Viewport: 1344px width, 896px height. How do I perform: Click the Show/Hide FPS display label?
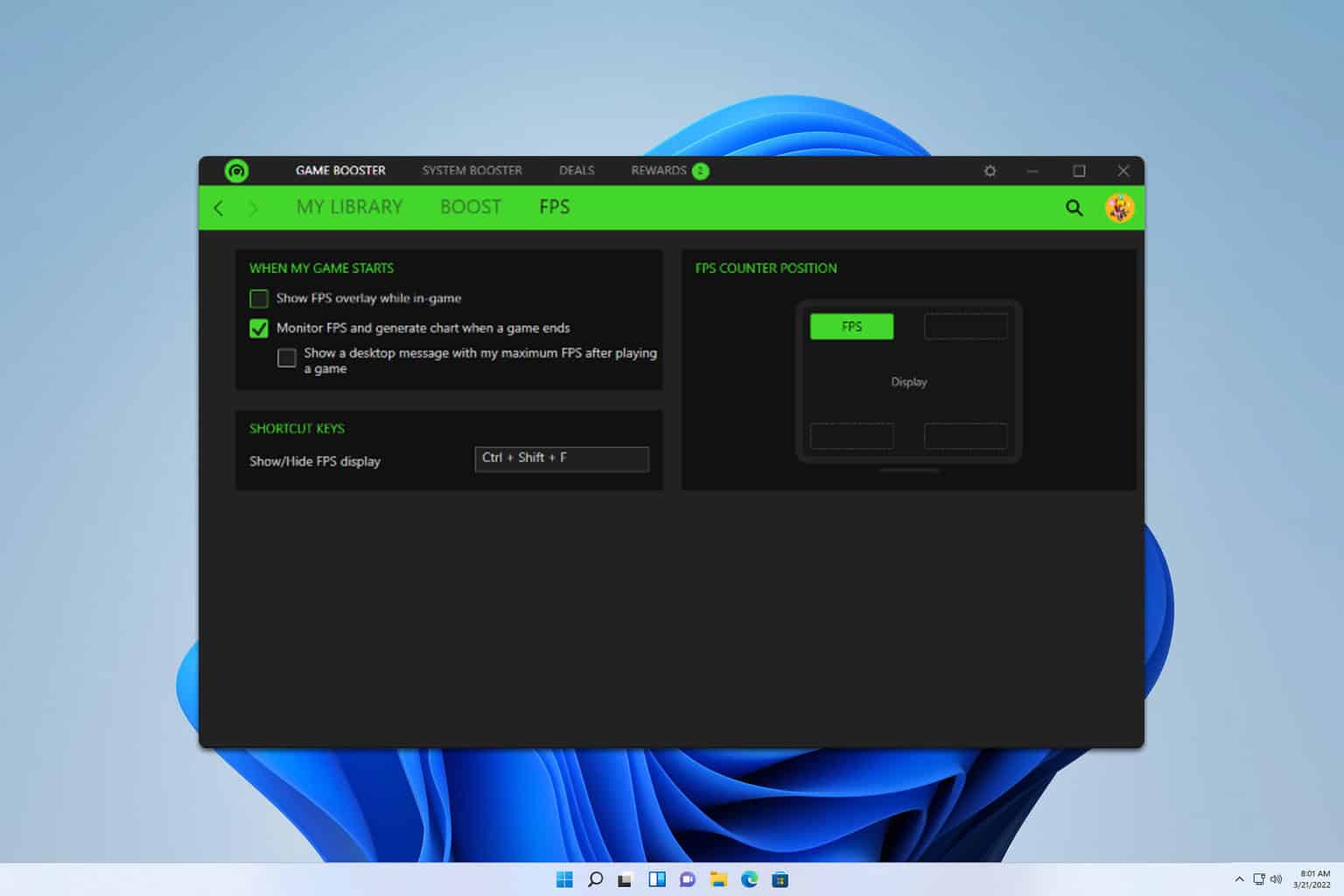(315, 461)
